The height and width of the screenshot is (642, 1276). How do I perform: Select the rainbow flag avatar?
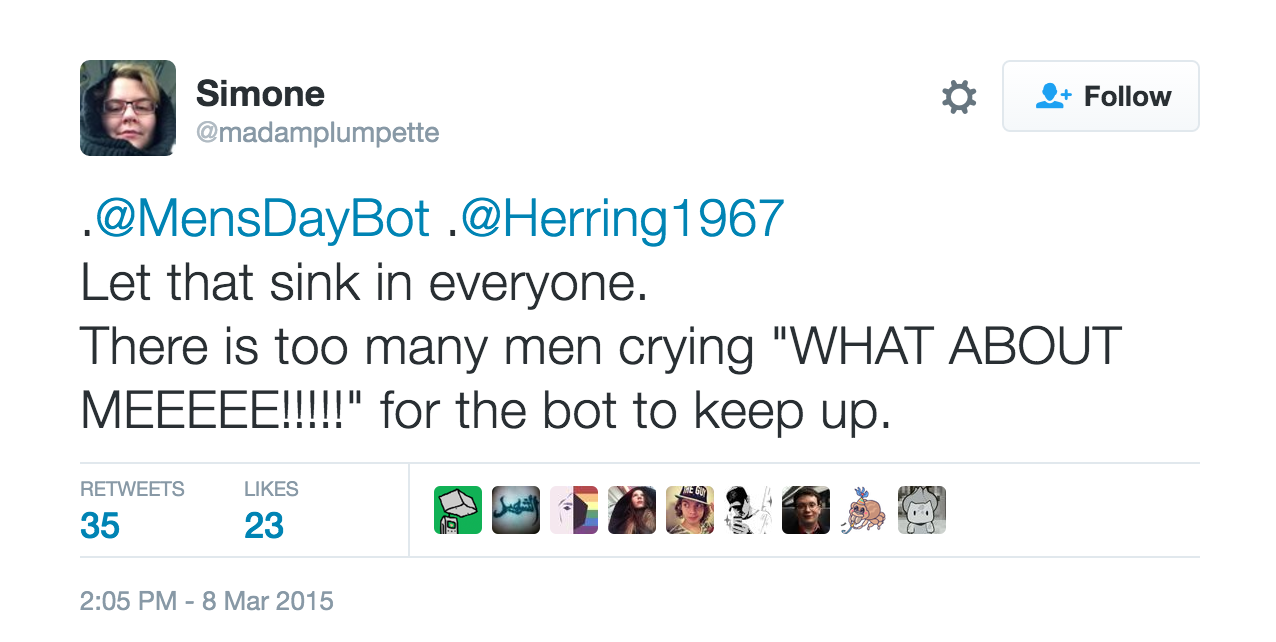click(x=574, y=510)
